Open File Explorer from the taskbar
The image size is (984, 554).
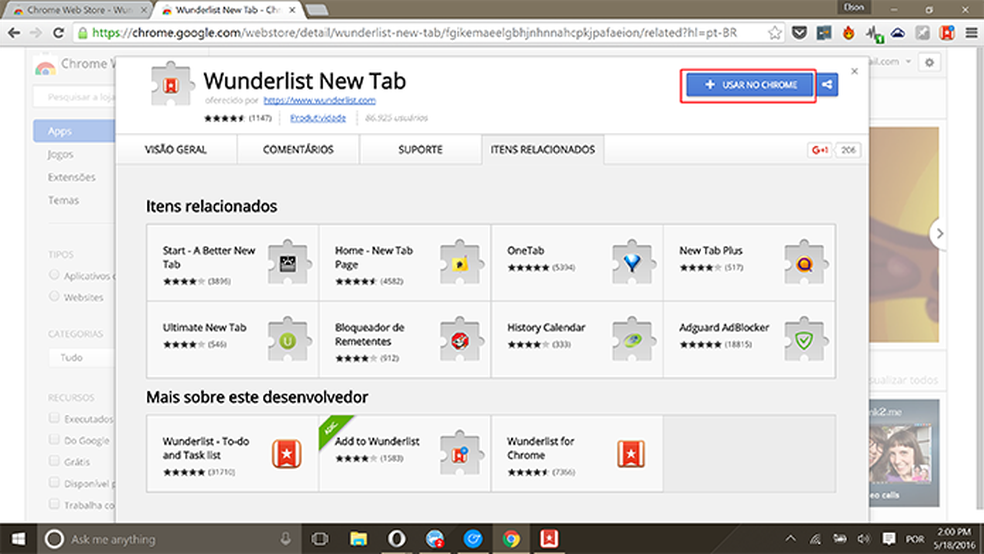(358, 539)
